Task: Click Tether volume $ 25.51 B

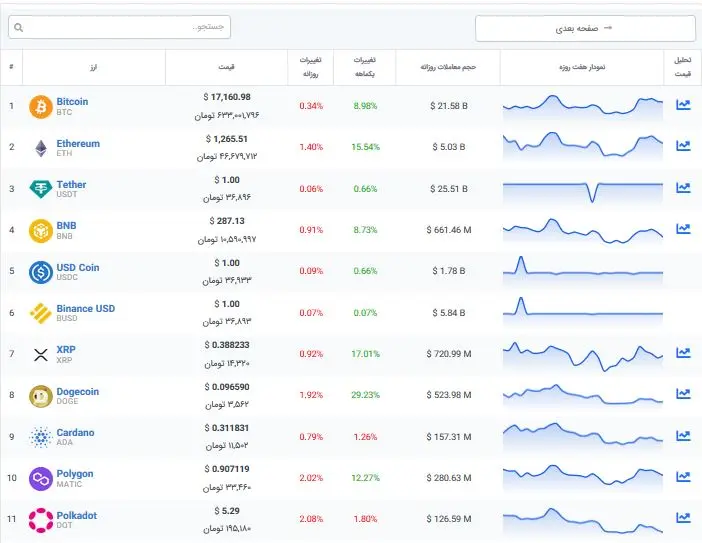Action: (449, 189)
